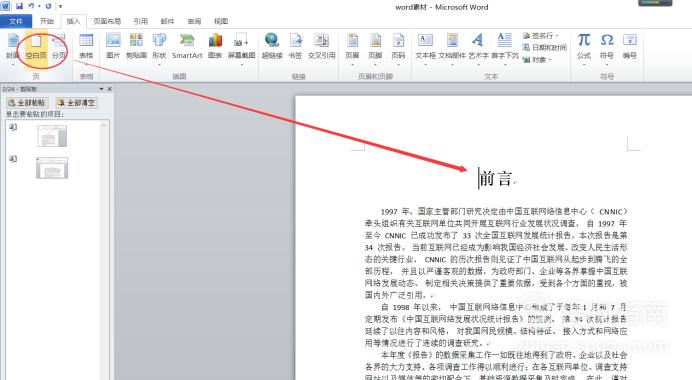
Task: Select the 插入 (Insert) tab
Action: click(73, 21)
